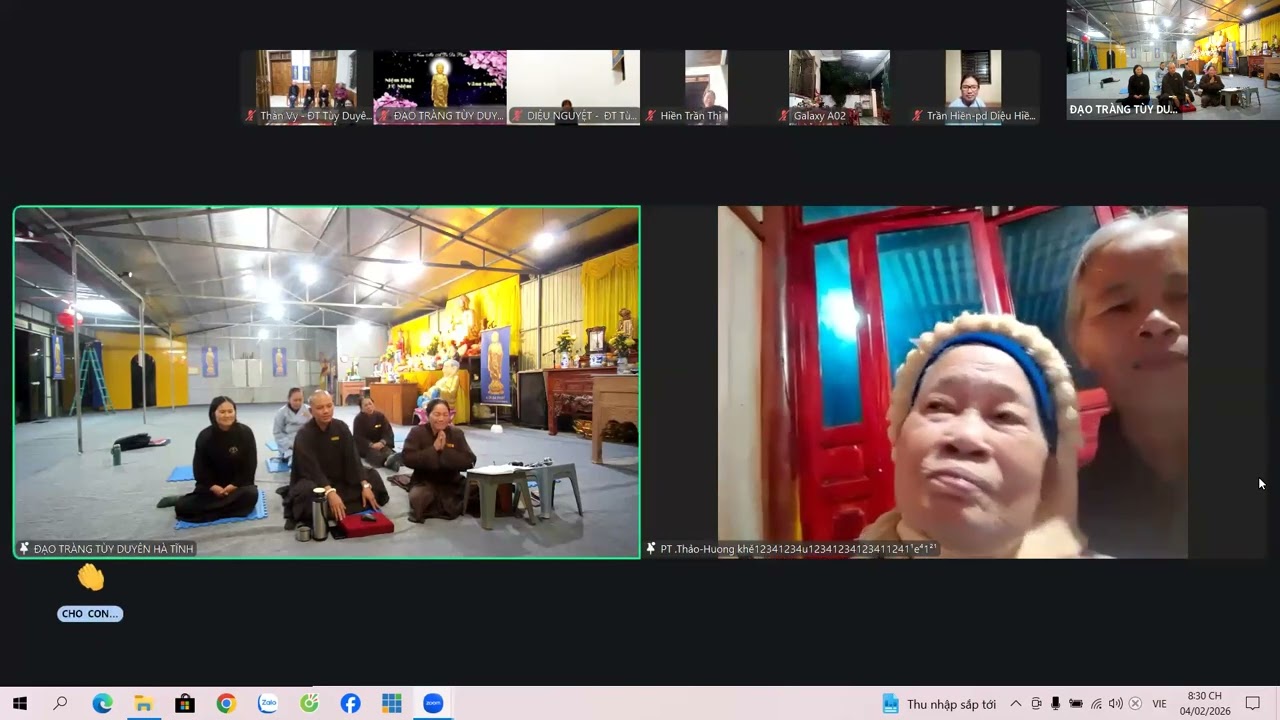Click the floating ĐẠO TRÀNG TÙY DU... self-view thumbnail
Screen dimensions: 1280x720
[1173, 60]
